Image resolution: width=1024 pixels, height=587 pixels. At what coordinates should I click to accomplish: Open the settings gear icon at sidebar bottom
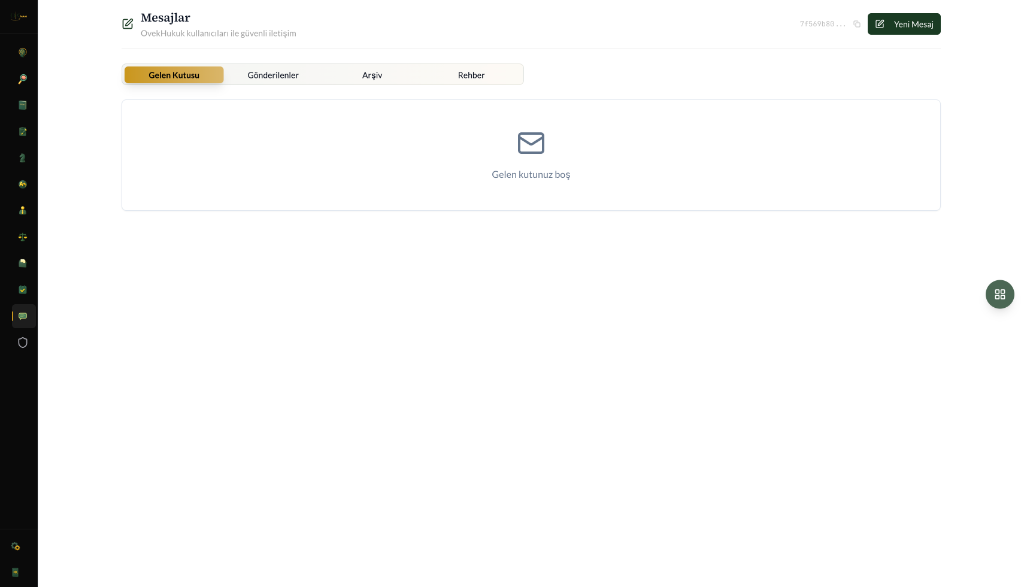click(x=16, y=547)
